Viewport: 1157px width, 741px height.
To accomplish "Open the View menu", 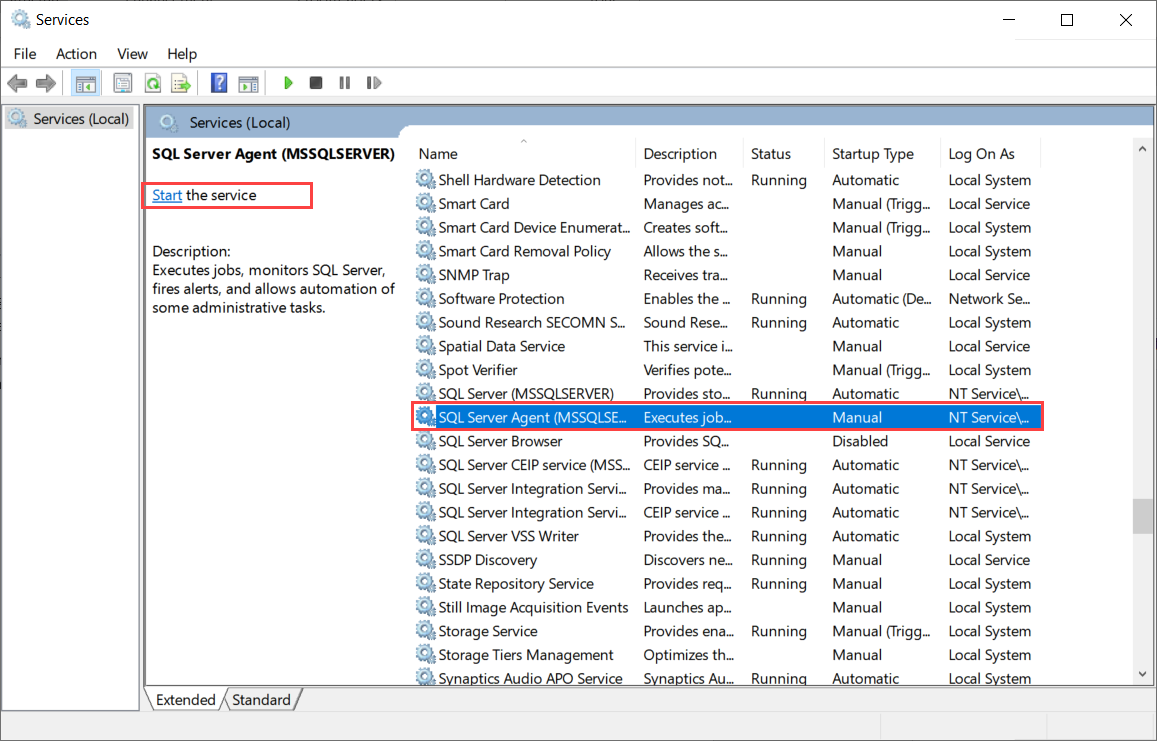I will click(x=132, y=53).
